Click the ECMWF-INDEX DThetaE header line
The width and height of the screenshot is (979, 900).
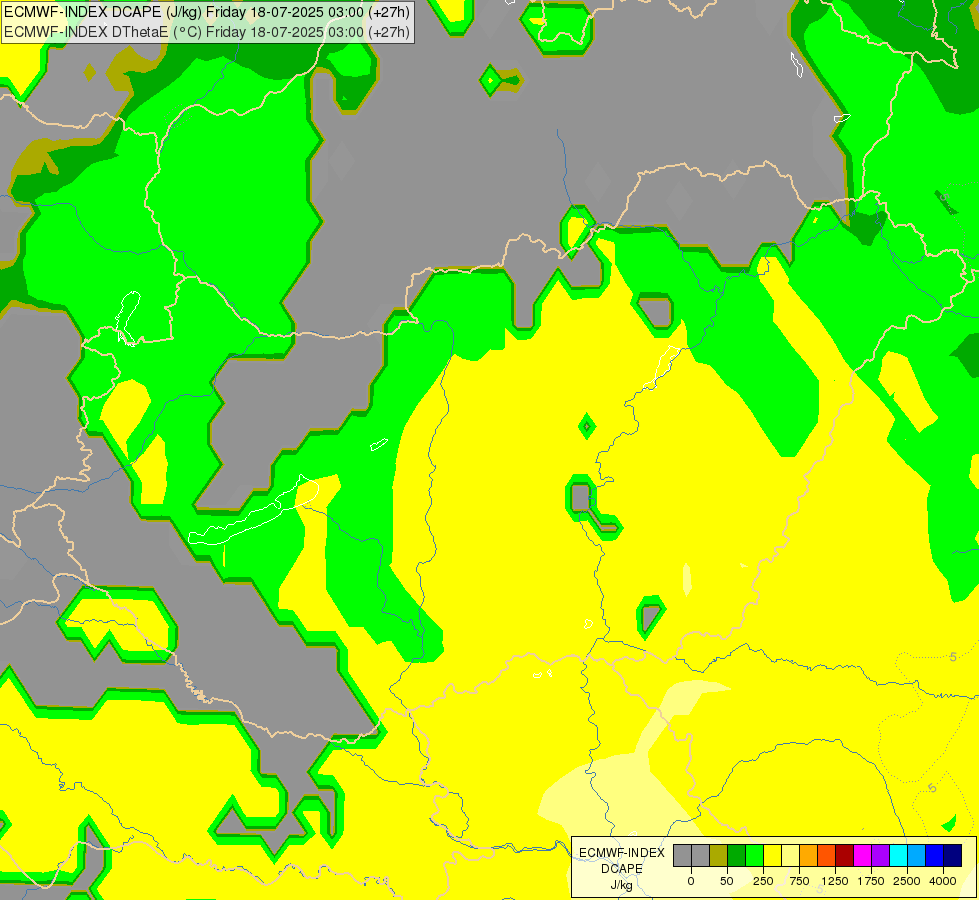[x=207, y=32]
